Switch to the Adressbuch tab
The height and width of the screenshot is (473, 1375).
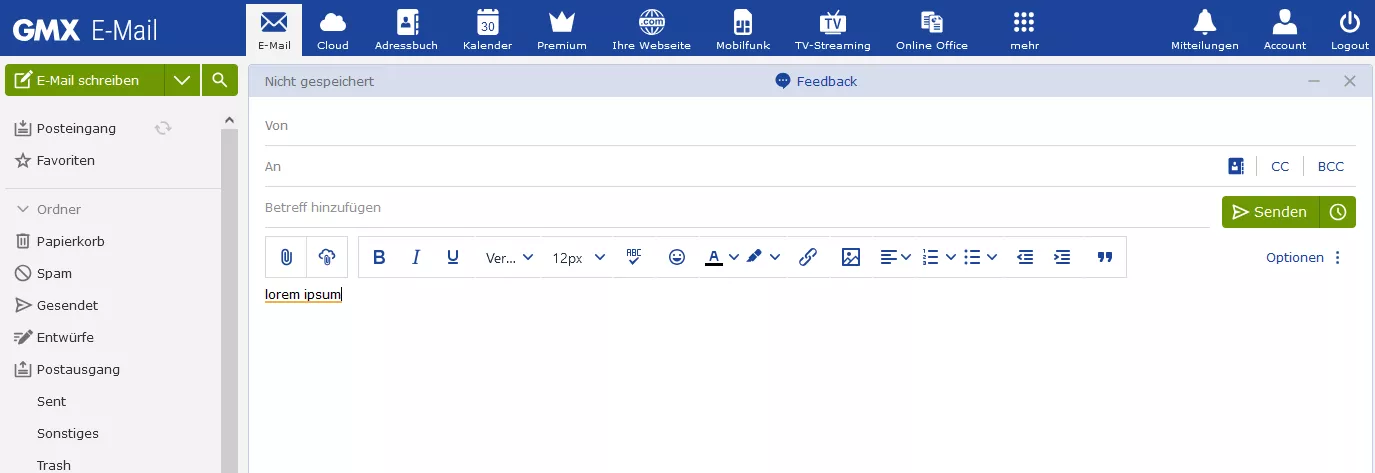tap(406, 28)
